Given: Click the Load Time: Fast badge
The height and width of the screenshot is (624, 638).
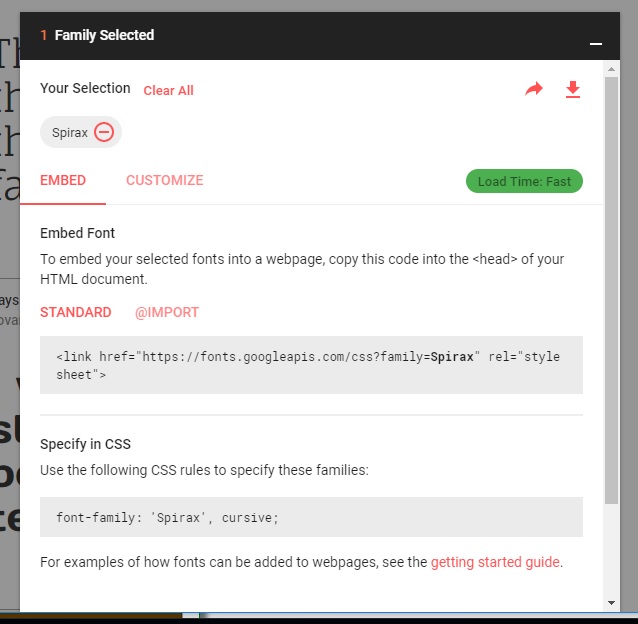Looking at the screenshot, I should [x=524, y=181].
